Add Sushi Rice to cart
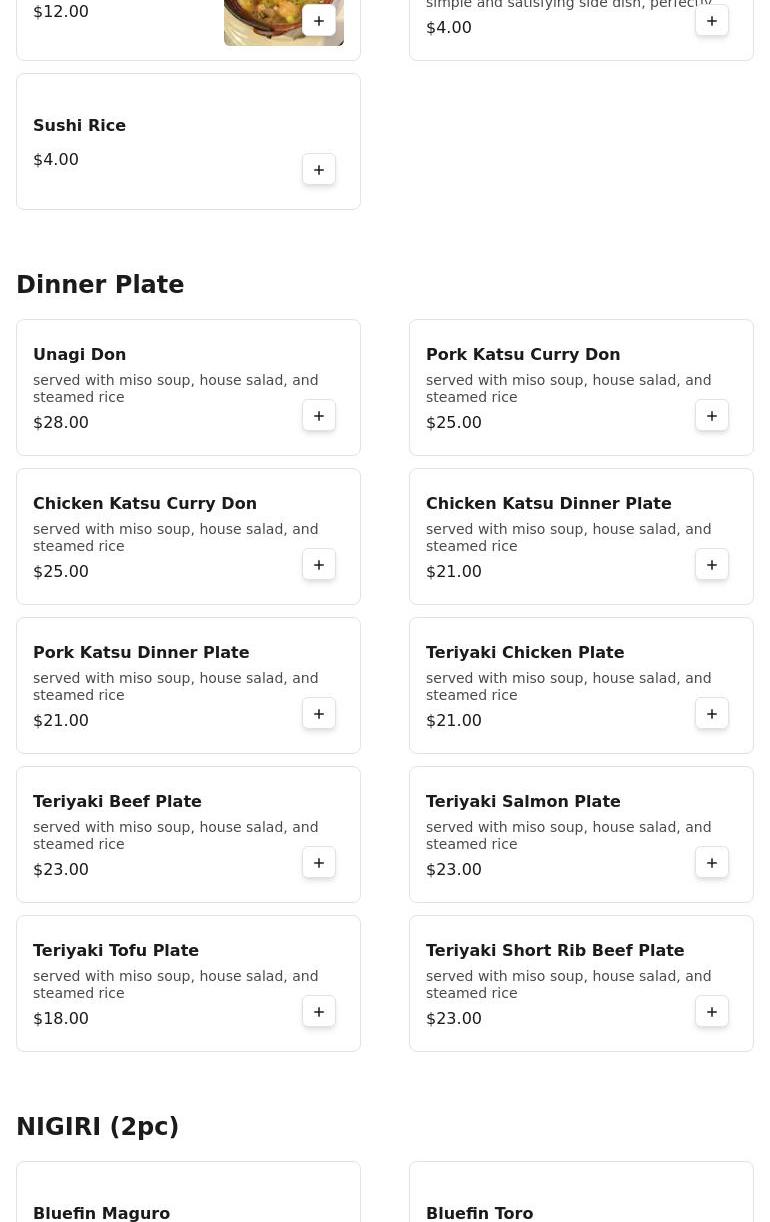 pos(319,170)
